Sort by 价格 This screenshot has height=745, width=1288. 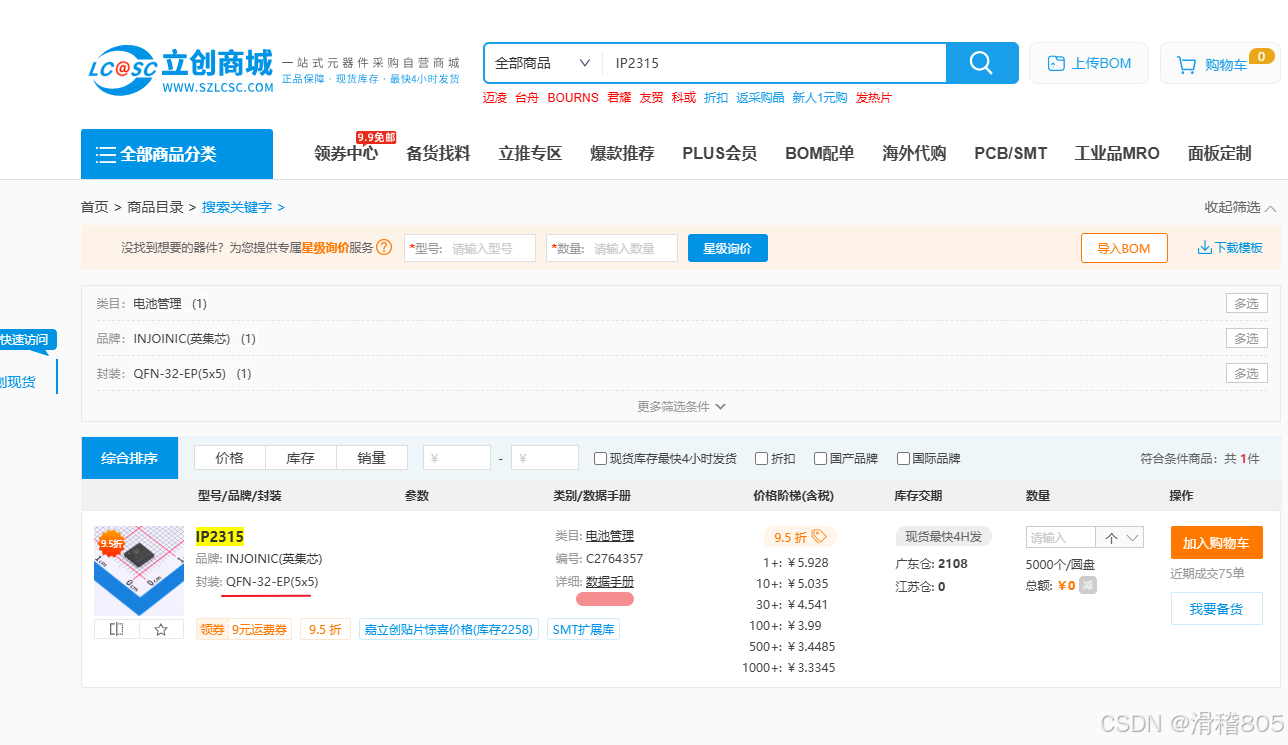(229, 458)
